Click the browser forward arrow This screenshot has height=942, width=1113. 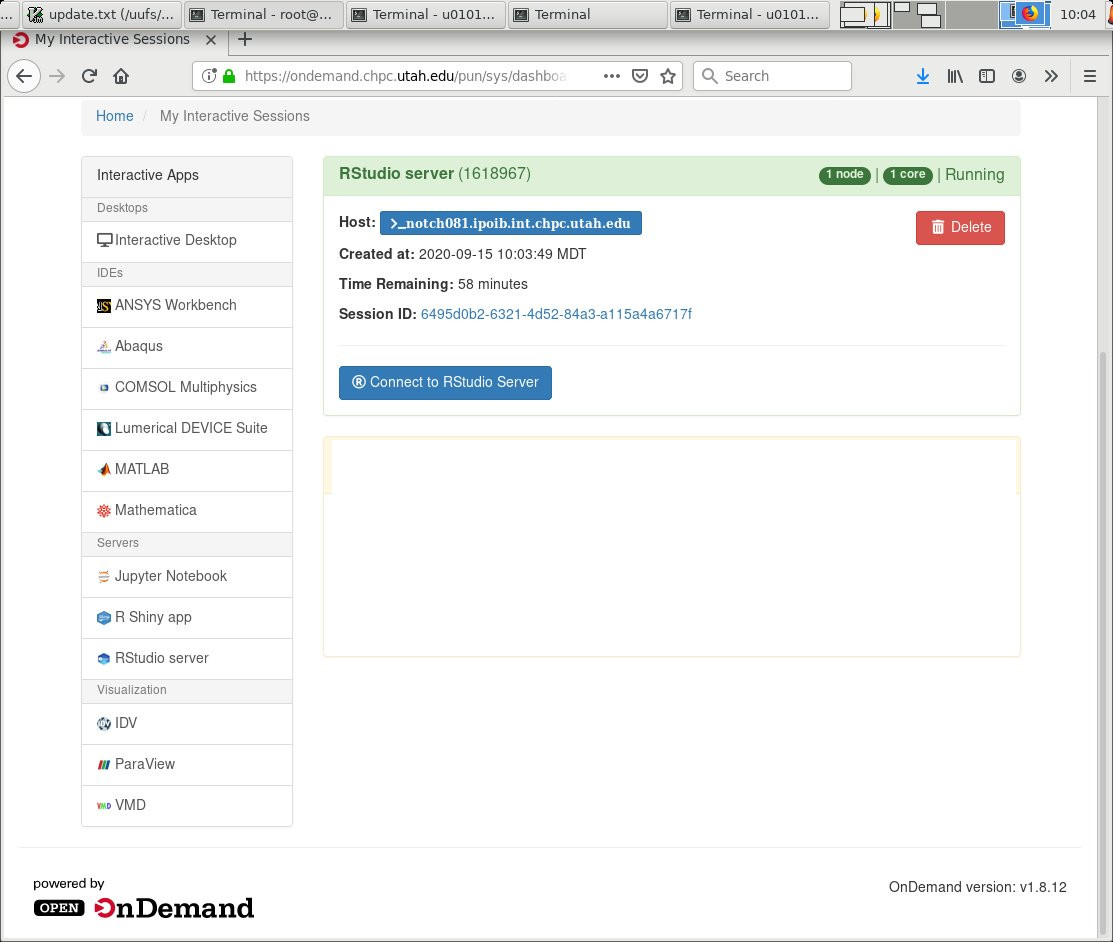(57, 76)
